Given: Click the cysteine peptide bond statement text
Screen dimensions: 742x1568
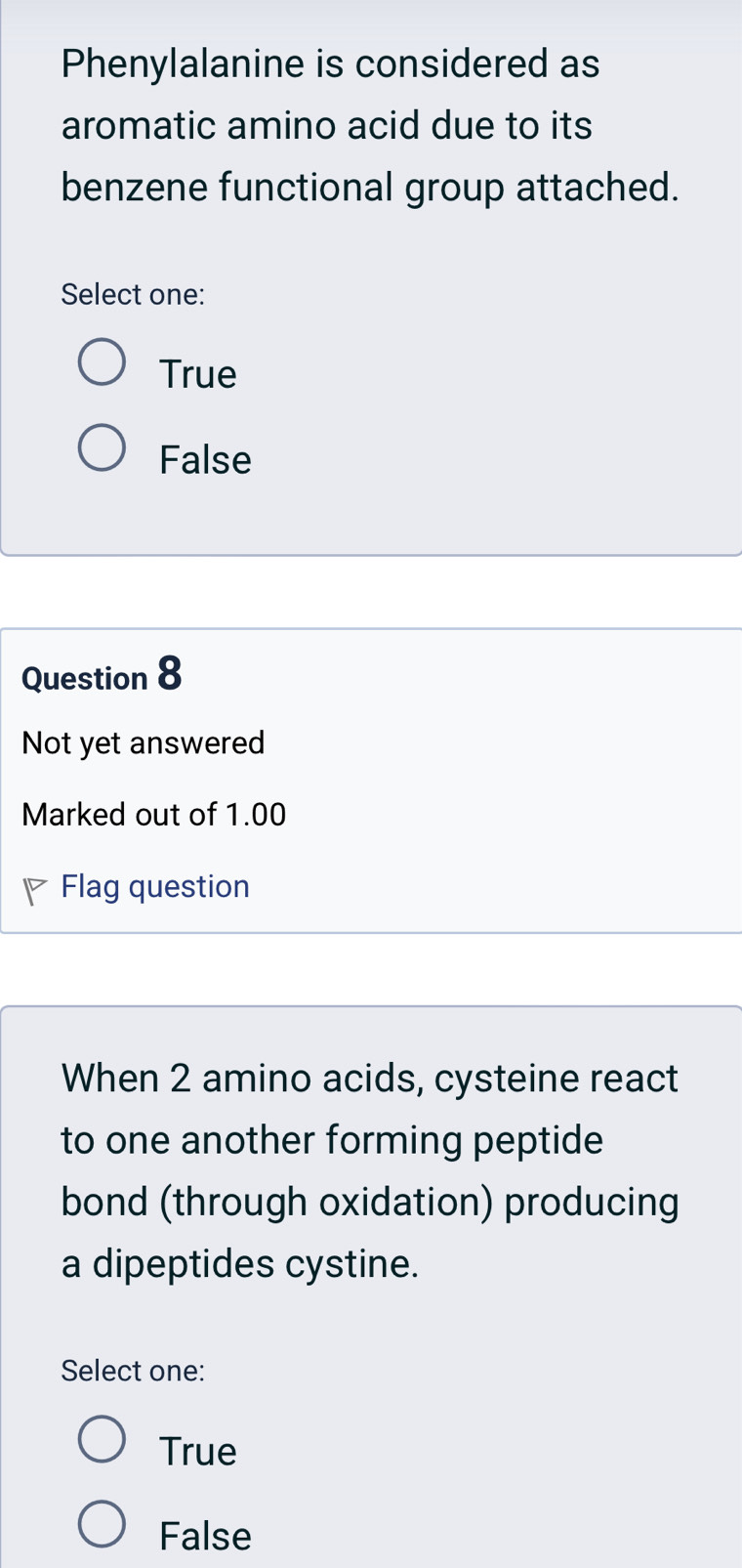Looking at the screenshot, I should pos(369,1170).
